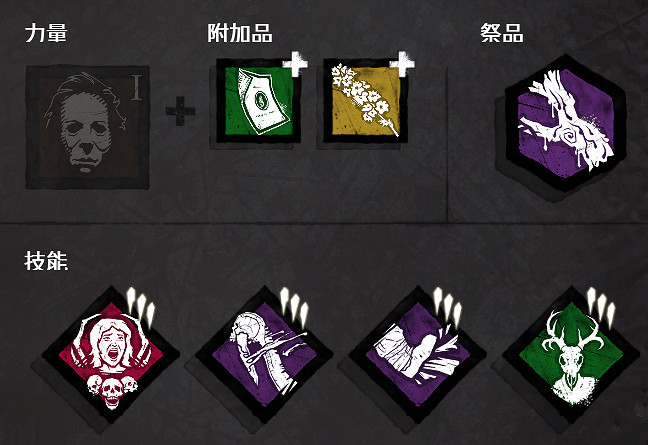
Task: Click the 力量 section label
Action: click(46, 33)
